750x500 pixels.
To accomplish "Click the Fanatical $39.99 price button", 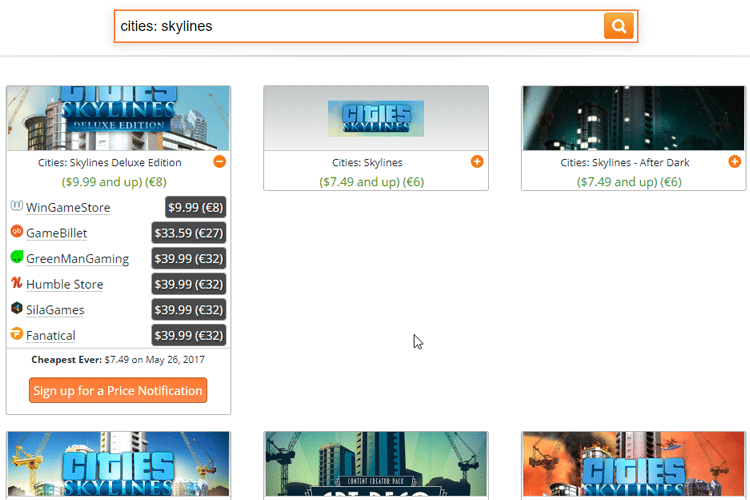I will [x=189, y=335].
